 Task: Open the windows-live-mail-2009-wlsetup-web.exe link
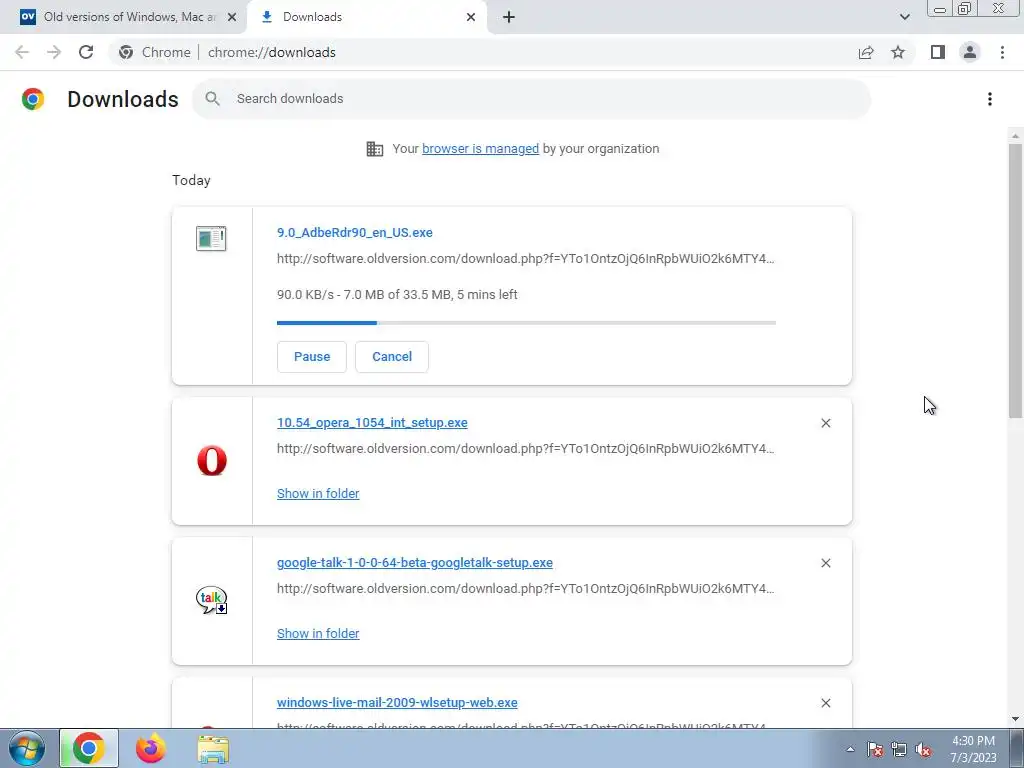click(397, 703)
